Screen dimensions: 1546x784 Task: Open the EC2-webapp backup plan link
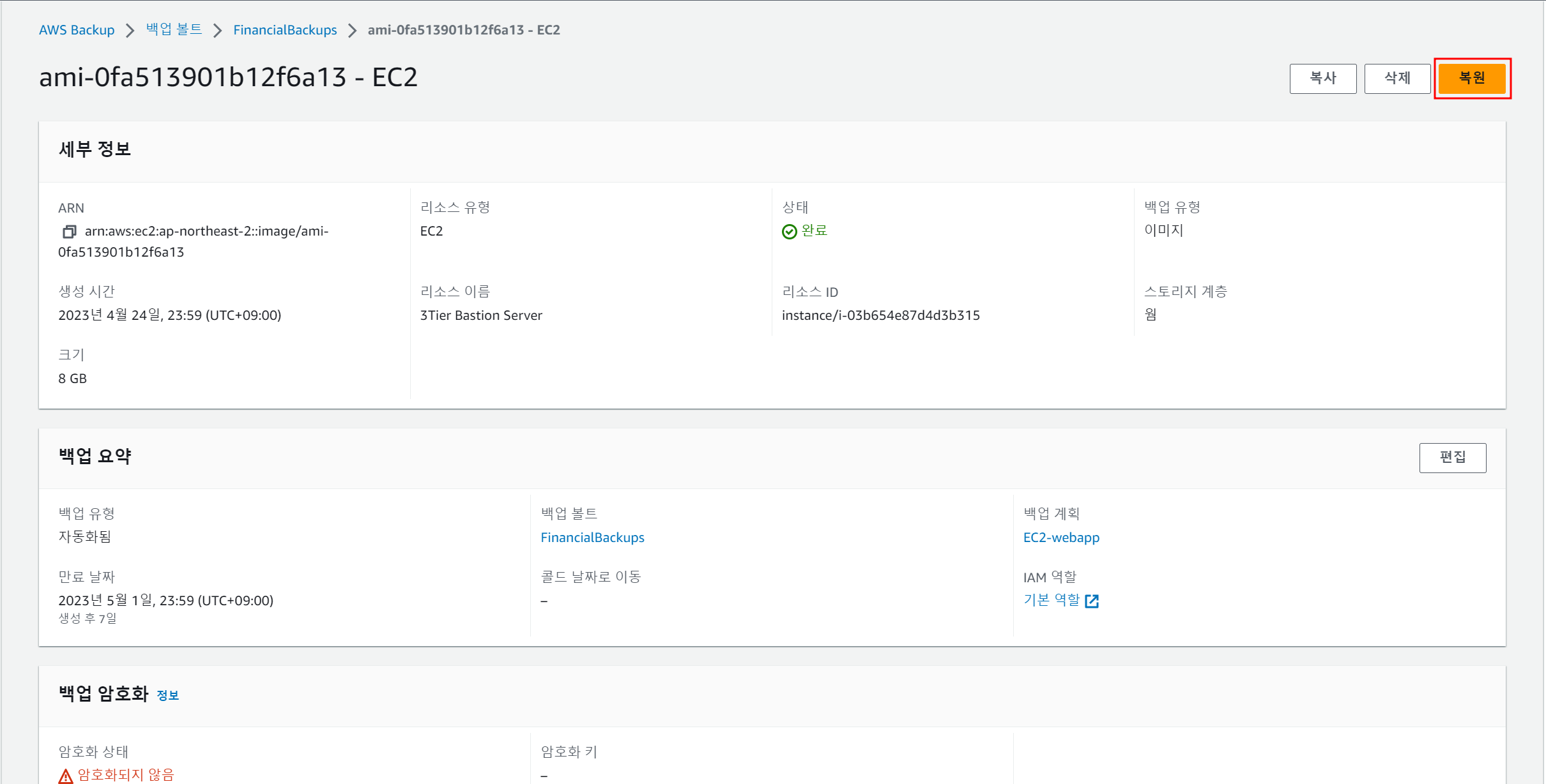pyautogui.click(x=1061, y=538)
